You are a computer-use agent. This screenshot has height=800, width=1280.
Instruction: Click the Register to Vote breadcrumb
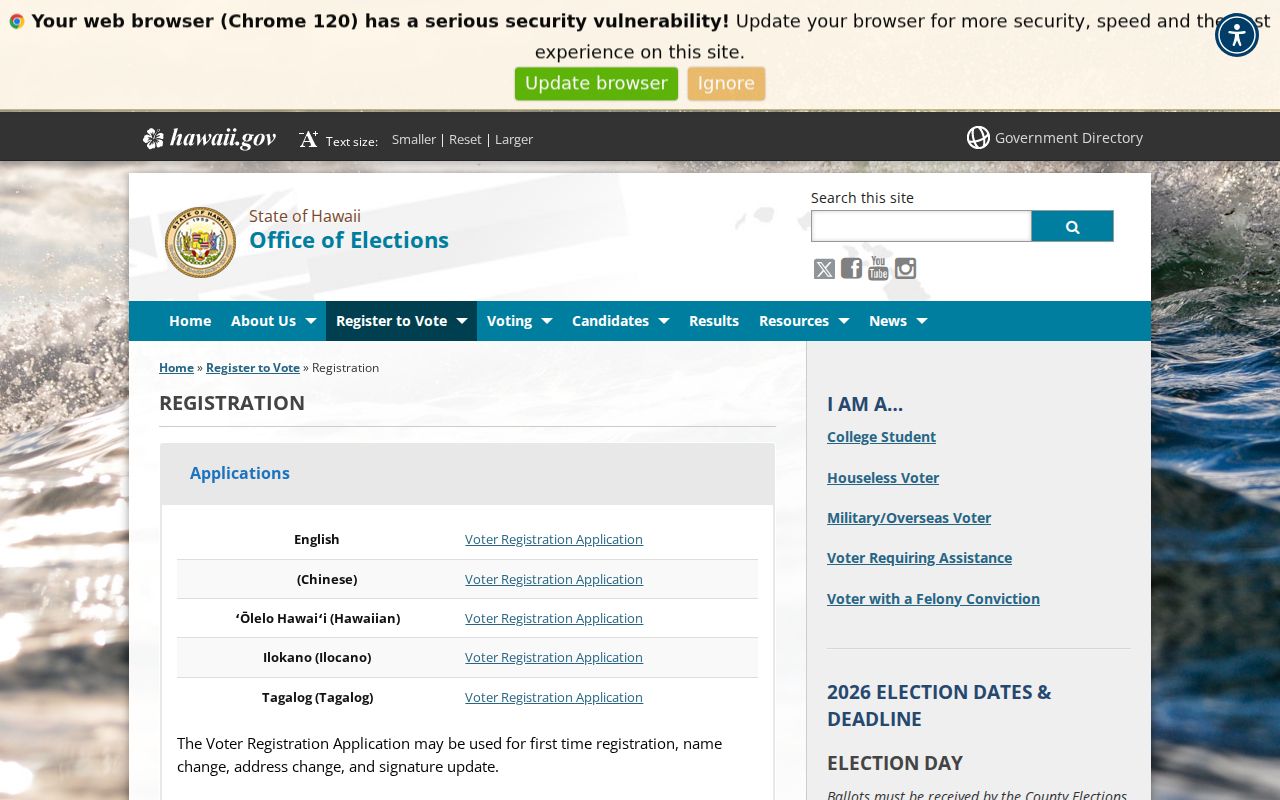253,368
